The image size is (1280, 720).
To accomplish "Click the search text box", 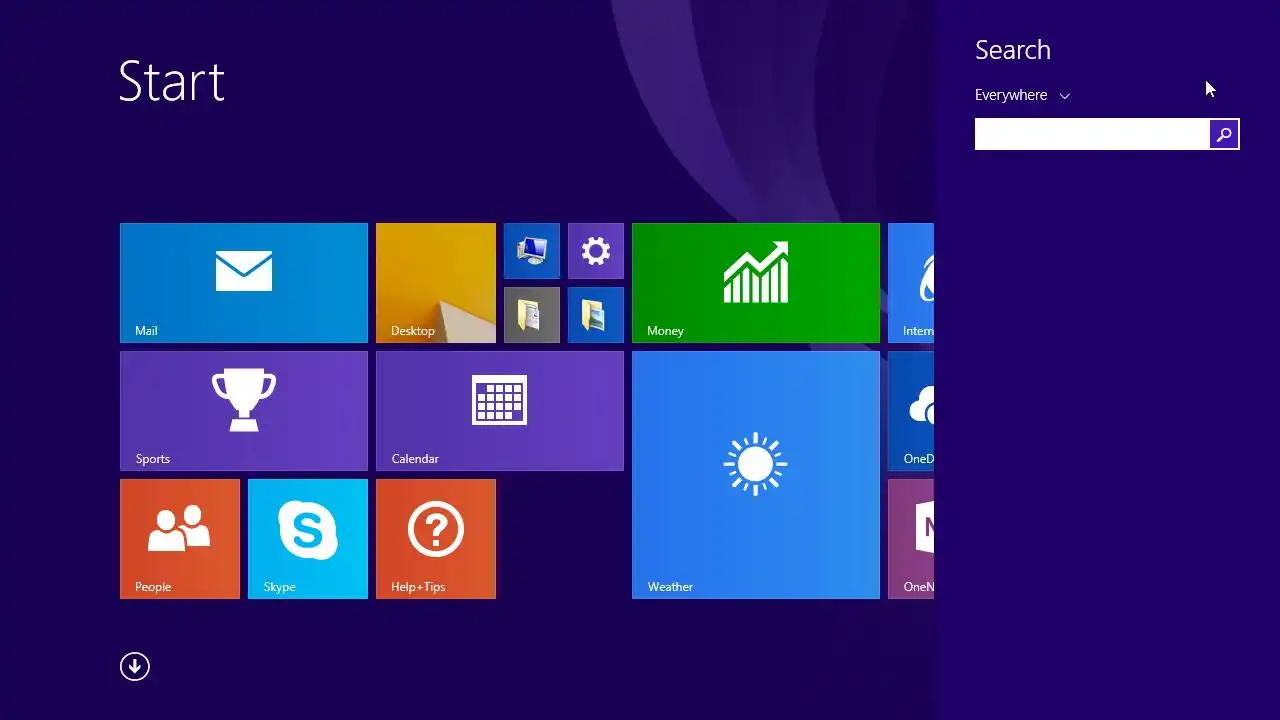I will 1092,134.
